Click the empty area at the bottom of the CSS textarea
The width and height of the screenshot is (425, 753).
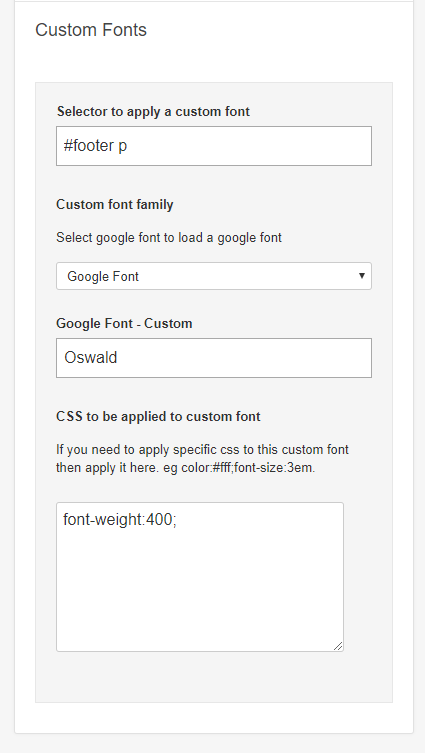pyautogui.click(x=200, y=624)
